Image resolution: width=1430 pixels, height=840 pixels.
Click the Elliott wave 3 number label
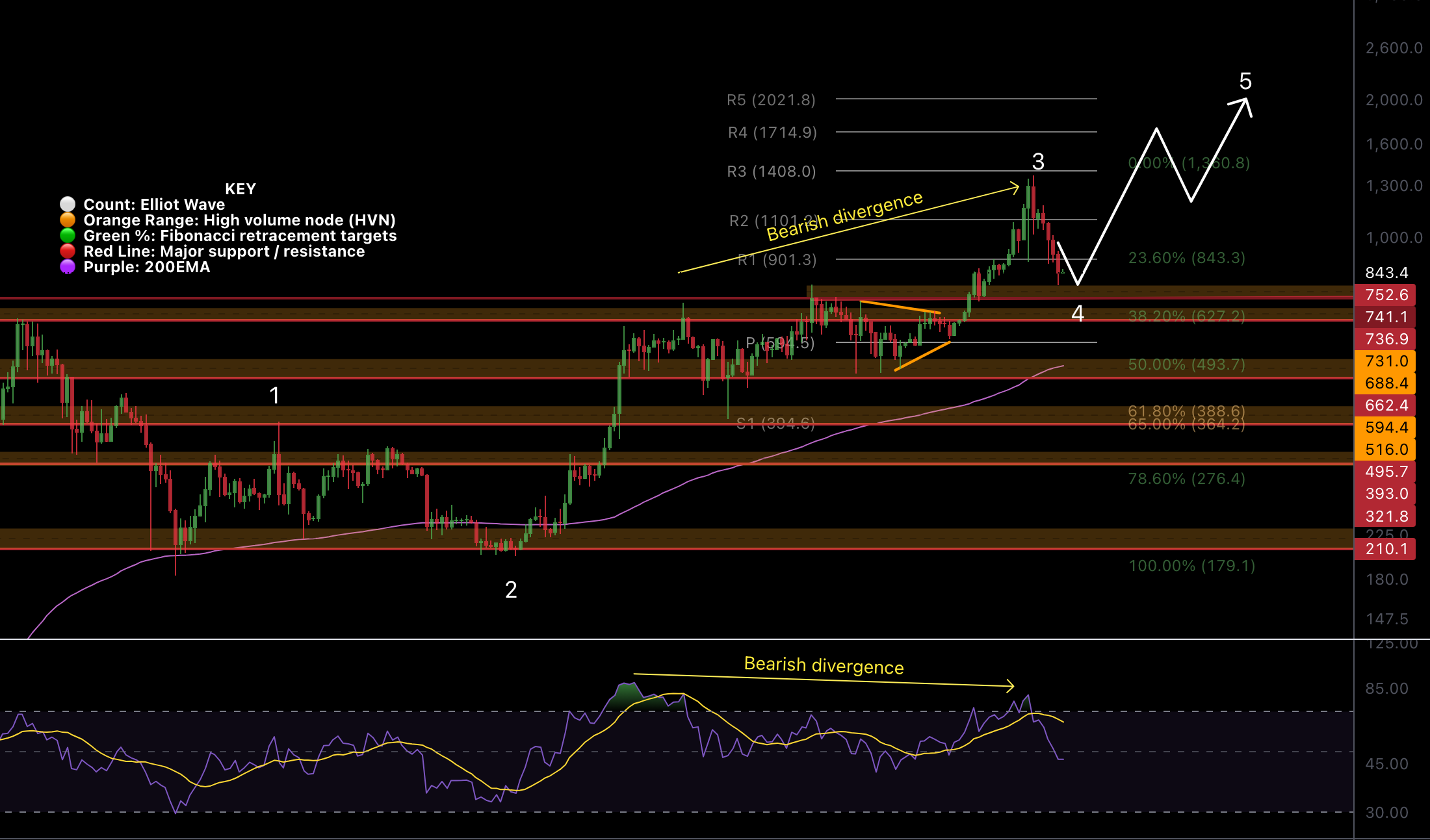[1039, 162]
